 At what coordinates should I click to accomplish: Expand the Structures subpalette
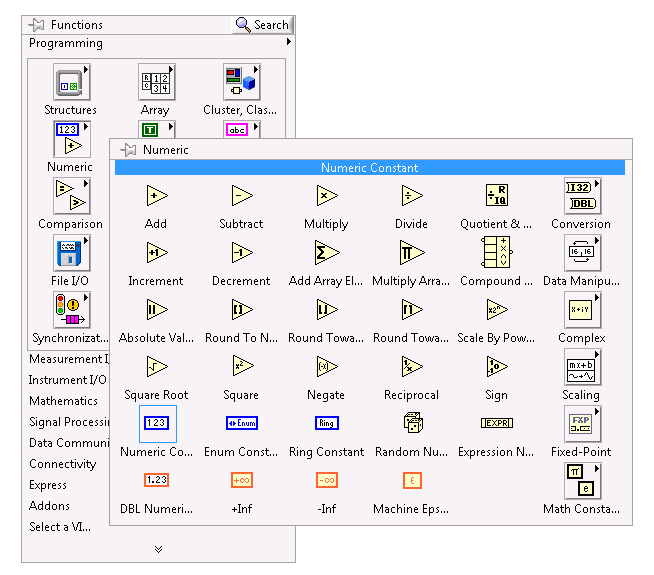pos(71,83)
